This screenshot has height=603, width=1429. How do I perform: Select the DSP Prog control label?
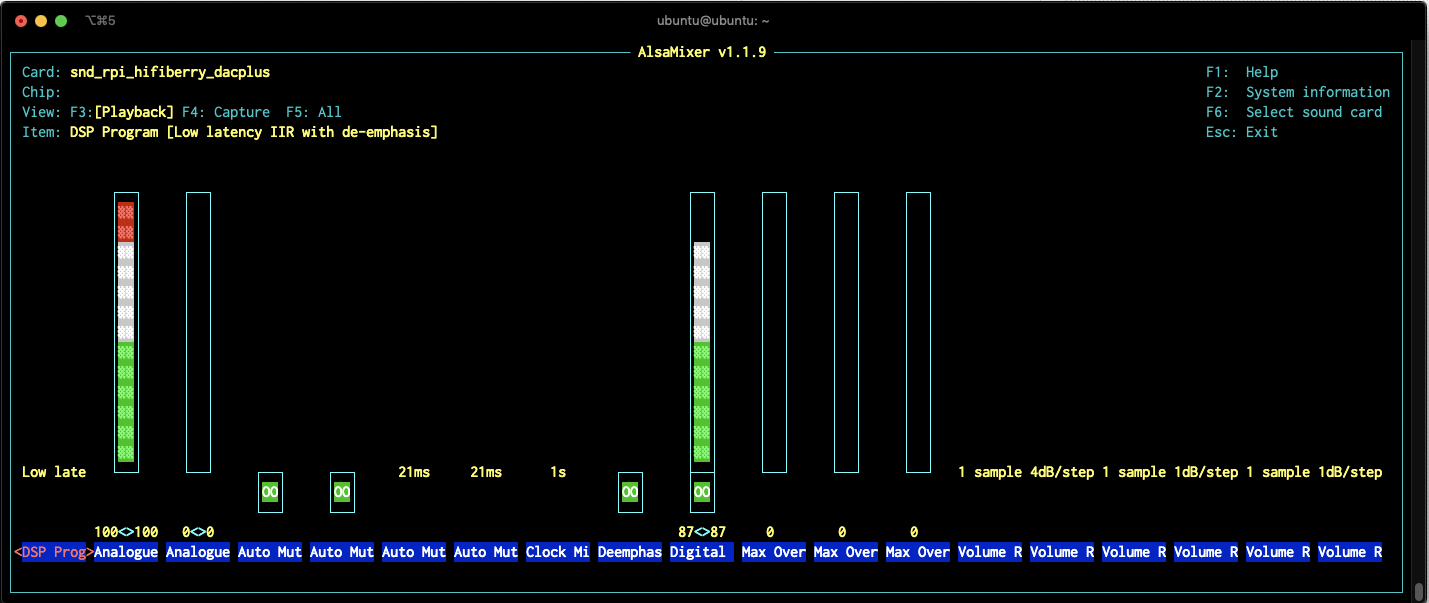coord(54,552)
